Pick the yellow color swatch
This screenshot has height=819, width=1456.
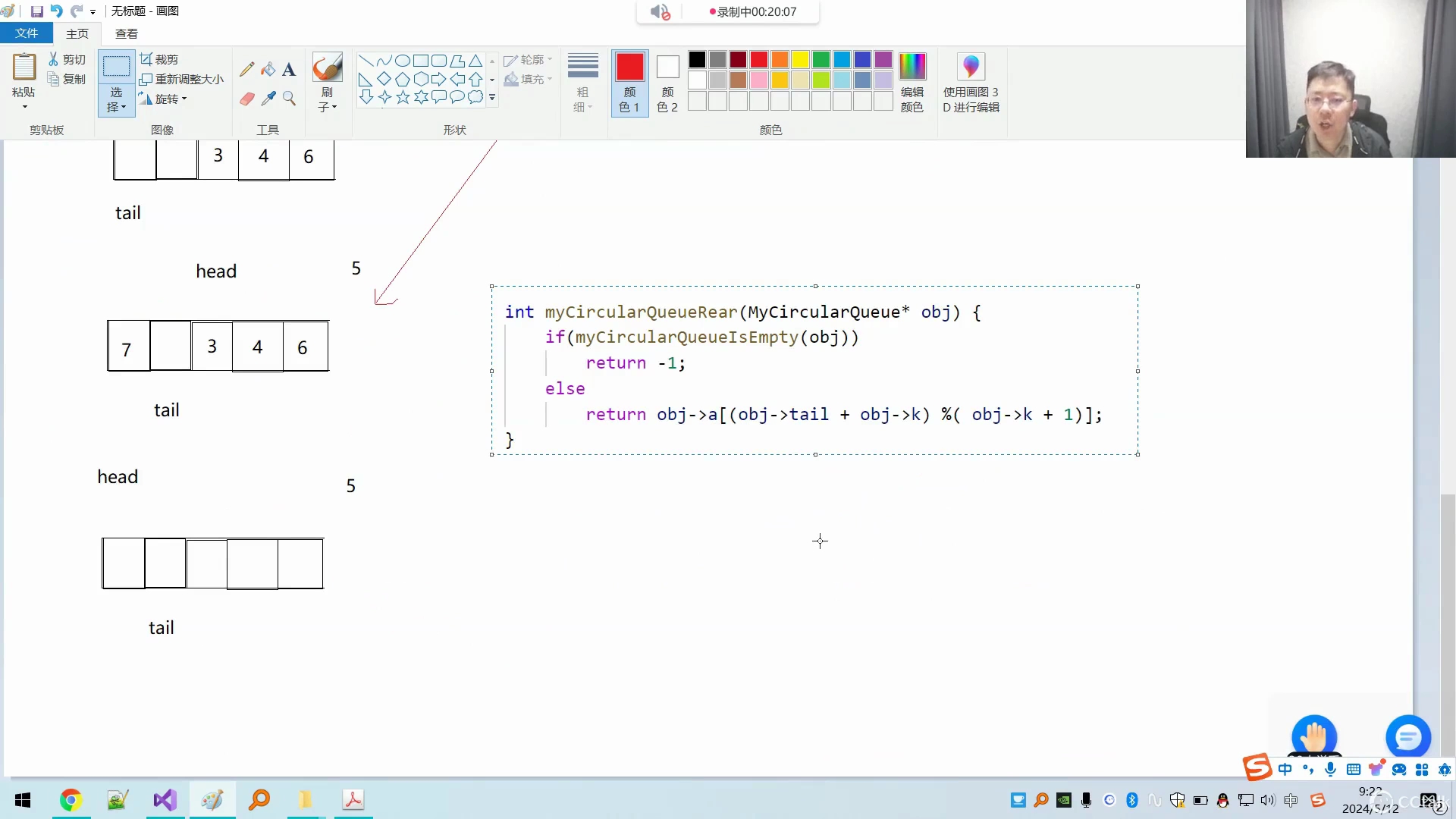[x=800, y=59]
